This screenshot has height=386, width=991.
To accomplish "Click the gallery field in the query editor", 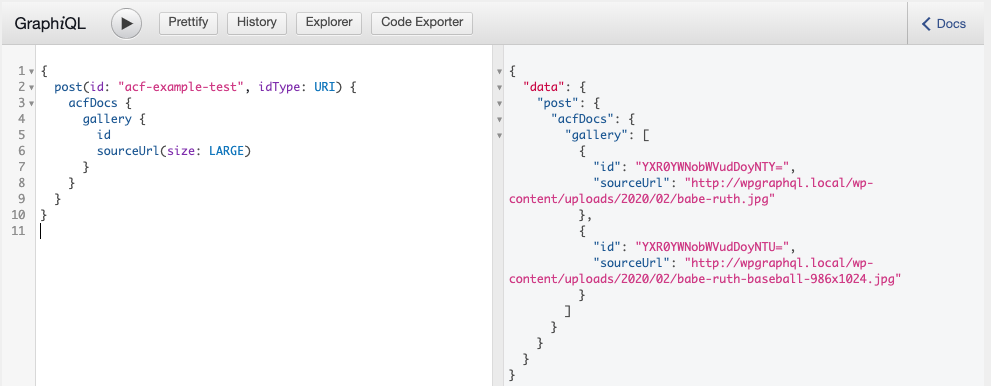I will 107,119.
